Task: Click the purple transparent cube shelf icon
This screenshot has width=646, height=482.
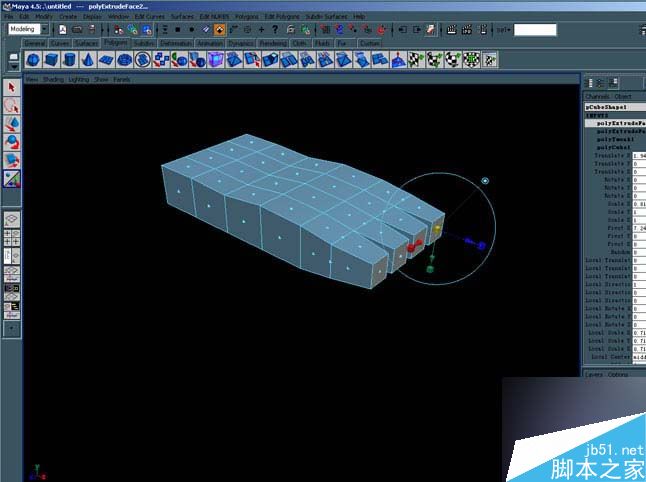Action: tap(215, 60)
